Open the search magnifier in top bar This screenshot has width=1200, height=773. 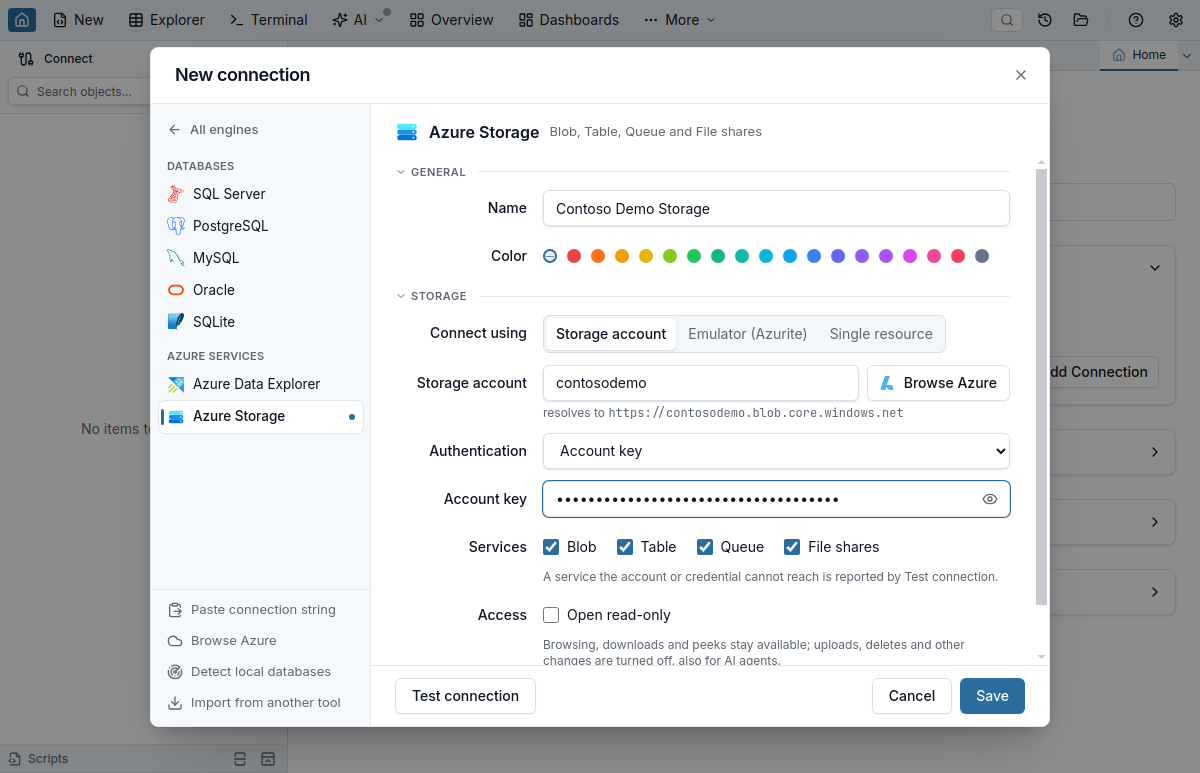point(1007,20)
